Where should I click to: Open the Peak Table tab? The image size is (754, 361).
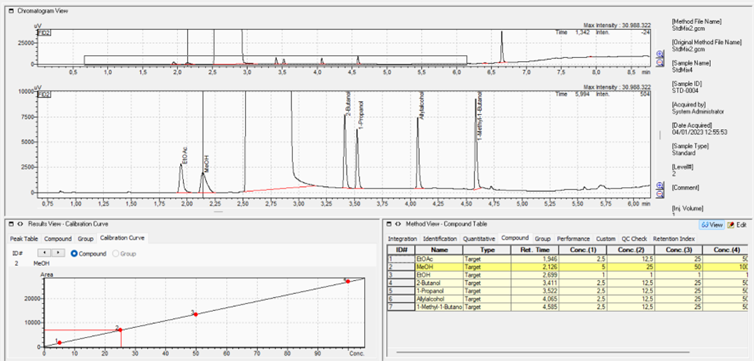pos(24,238)
